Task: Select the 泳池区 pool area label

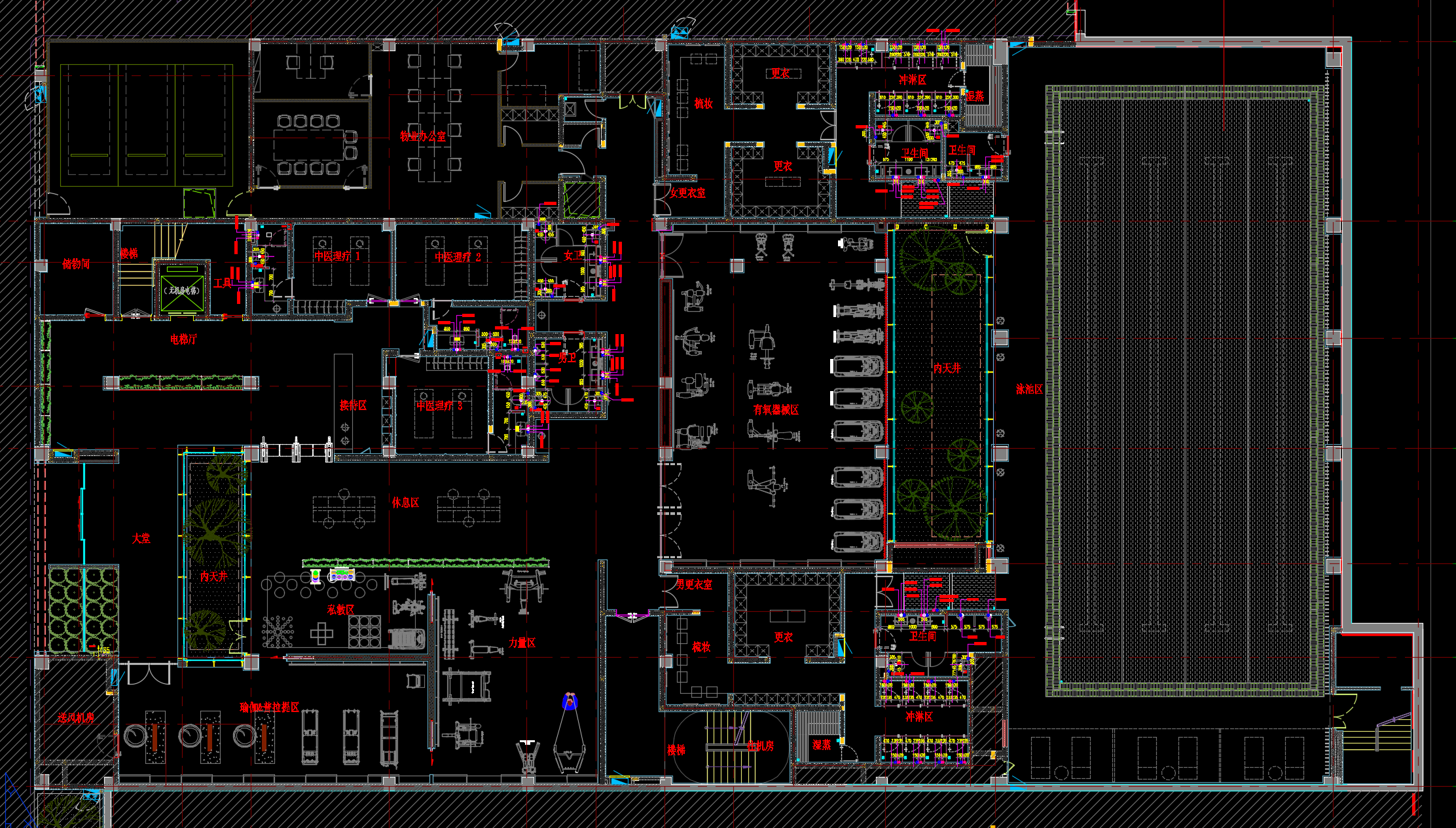Action: [1029, 389]
